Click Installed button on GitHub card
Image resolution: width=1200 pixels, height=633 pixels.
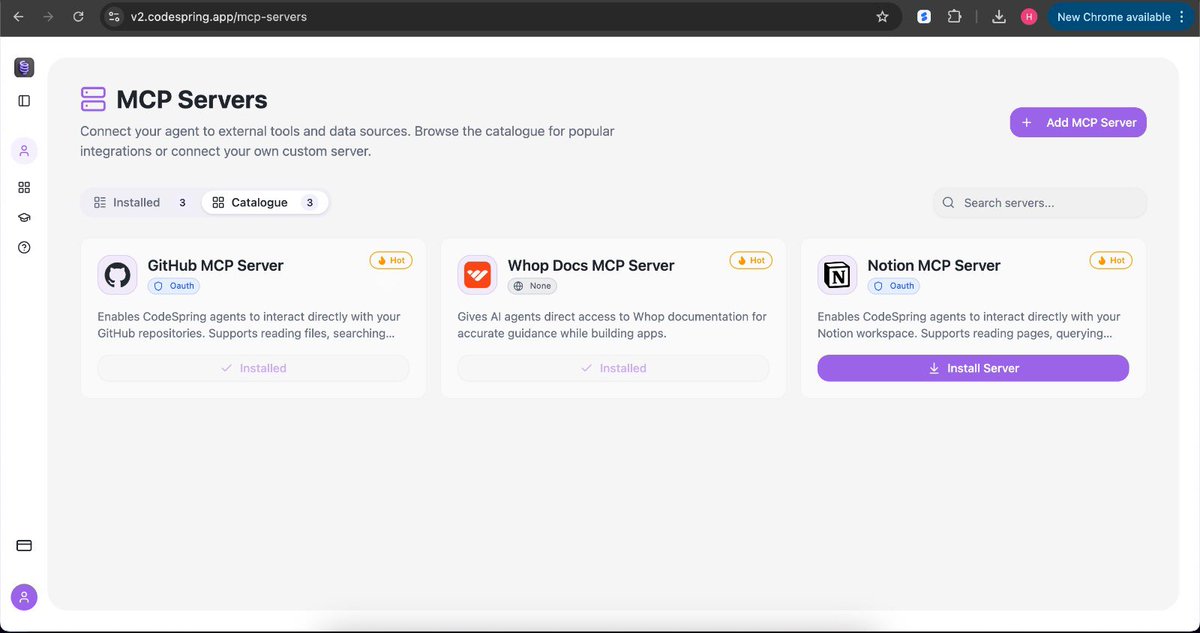coord(253,368)
